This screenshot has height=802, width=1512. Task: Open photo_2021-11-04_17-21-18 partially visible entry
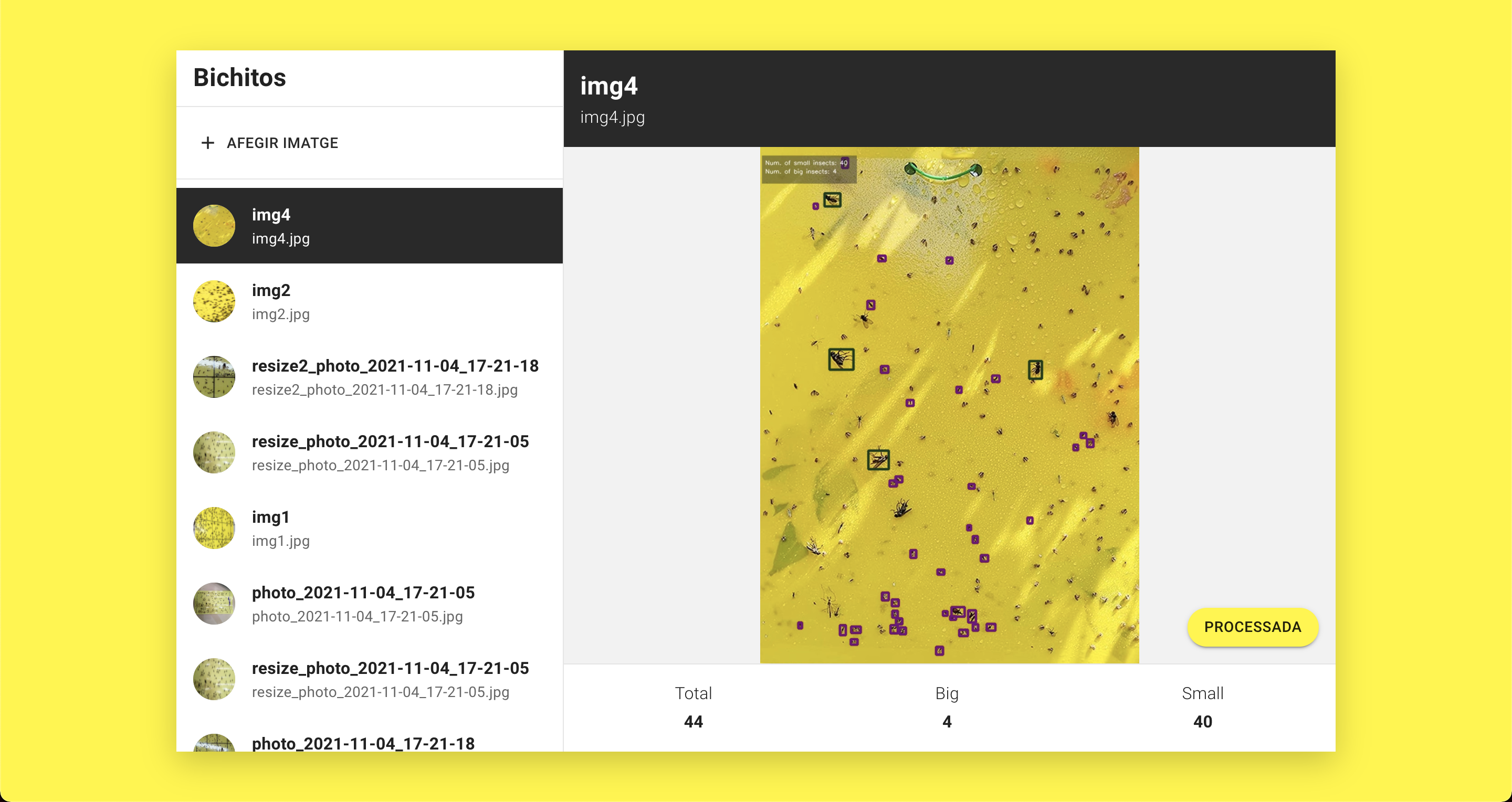click(363, 743)
